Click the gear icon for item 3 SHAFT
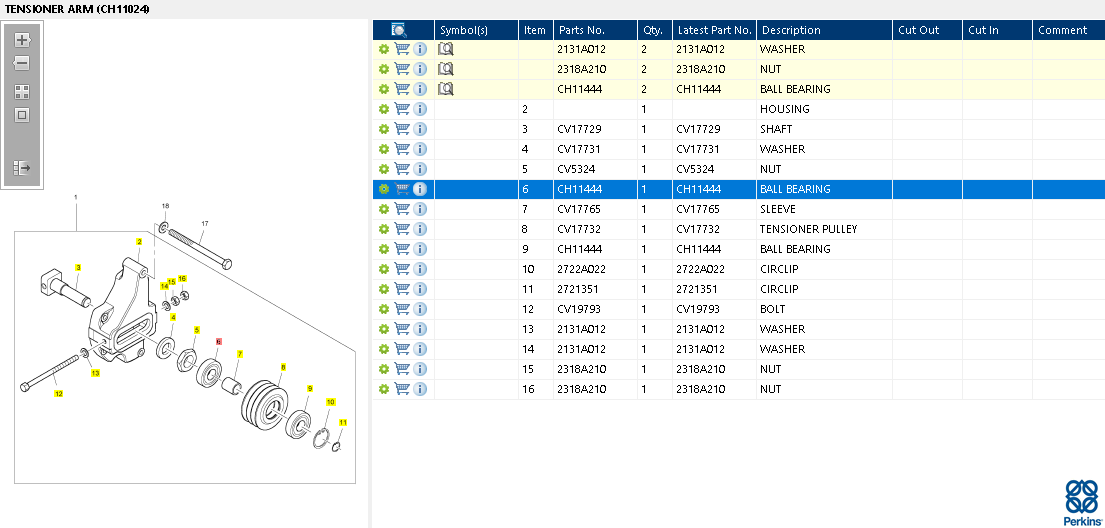Image resolution: width=1105 pixels, height=528 pixels. tap(383, 129)
